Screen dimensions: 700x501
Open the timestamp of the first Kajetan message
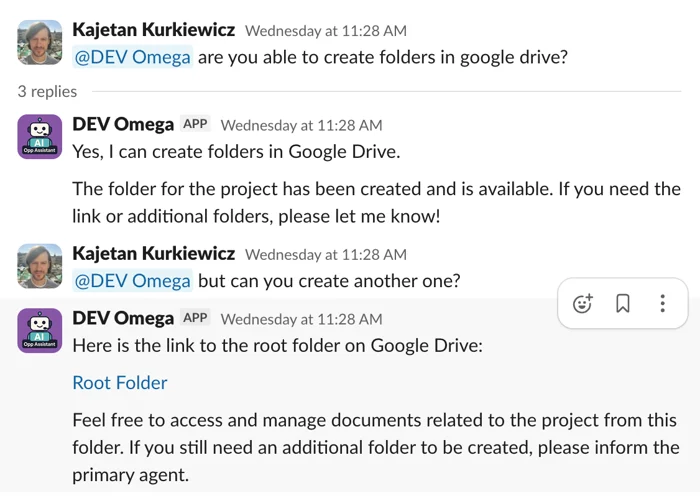[x=325, y=31]
